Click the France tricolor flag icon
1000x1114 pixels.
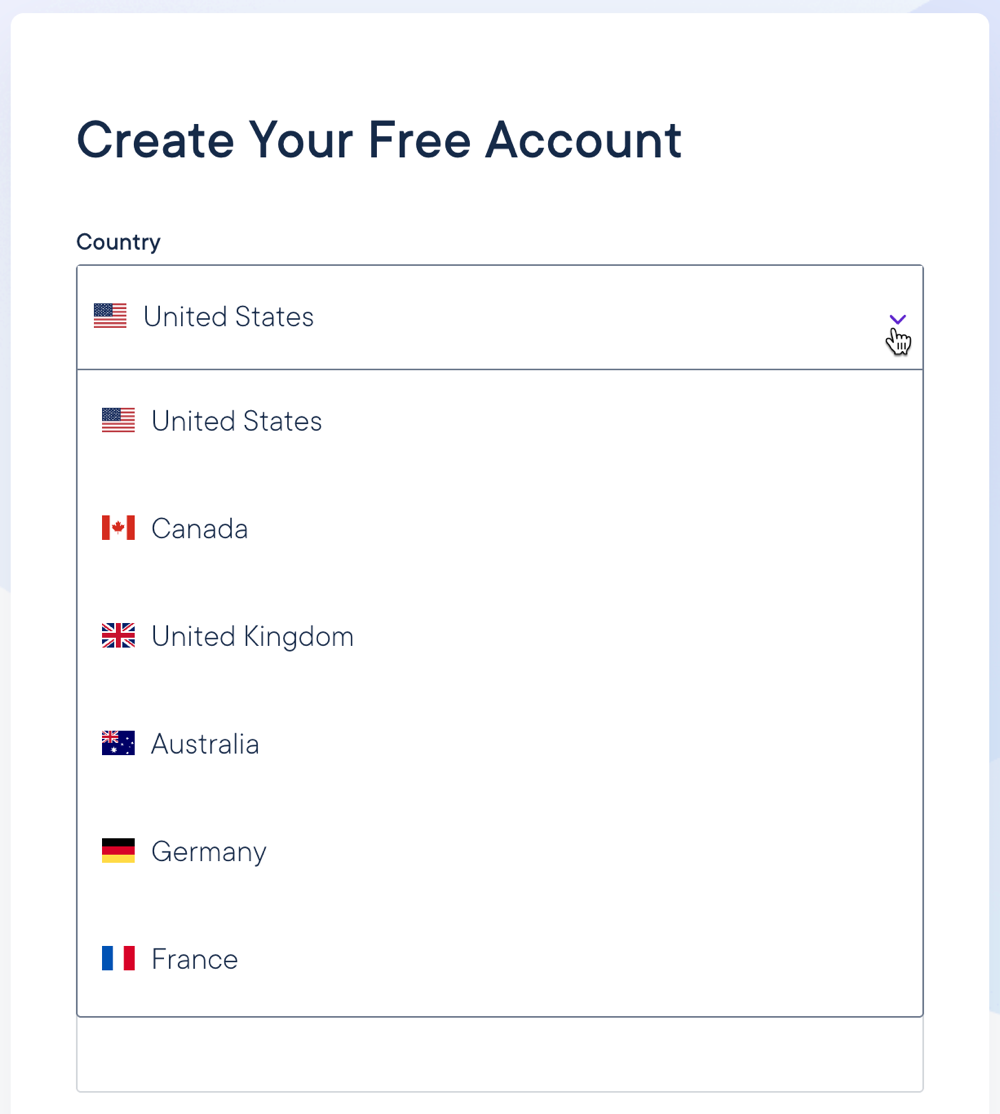coord(118,959)
